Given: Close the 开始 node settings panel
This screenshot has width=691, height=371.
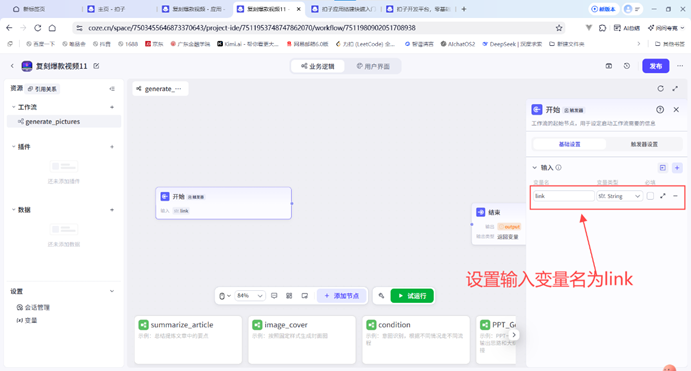Looking at the screenshot, I should (676, 110).
